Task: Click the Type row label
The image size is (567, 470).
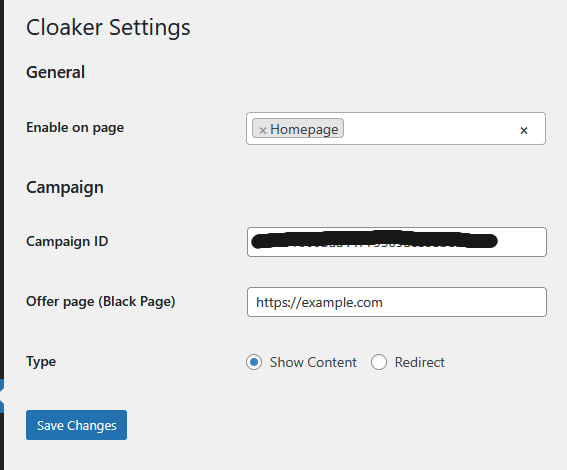Action: pos(41,362)
